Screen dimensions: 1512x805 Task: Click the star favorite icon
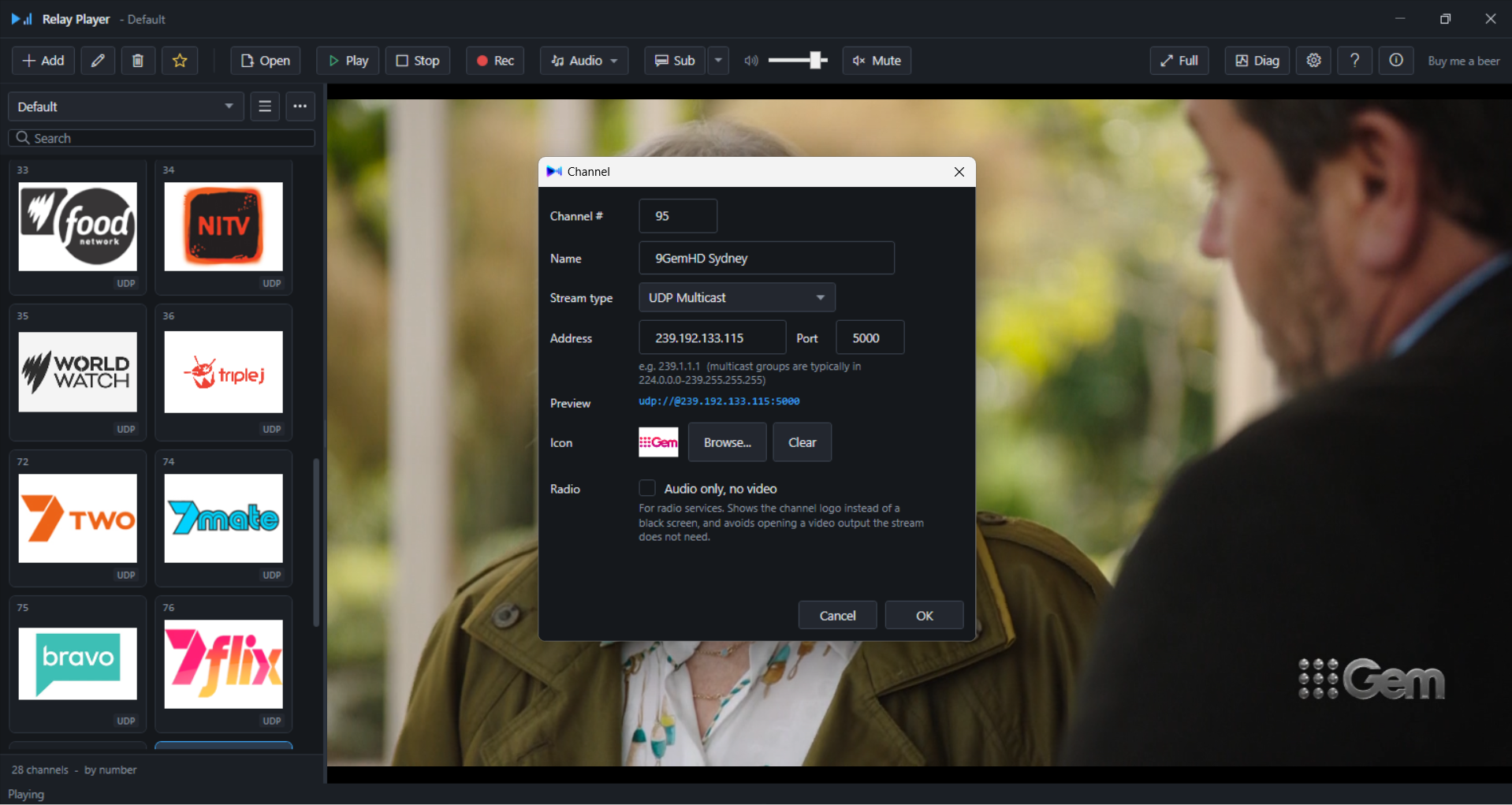point(180,61)
